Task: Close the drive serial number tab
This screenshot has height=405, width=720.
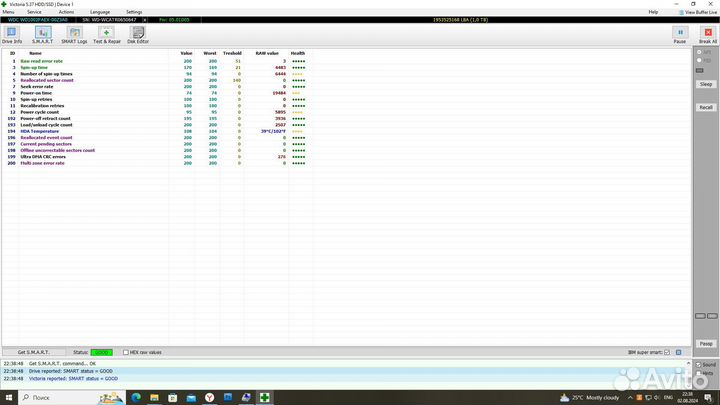Action: point(145,20)
